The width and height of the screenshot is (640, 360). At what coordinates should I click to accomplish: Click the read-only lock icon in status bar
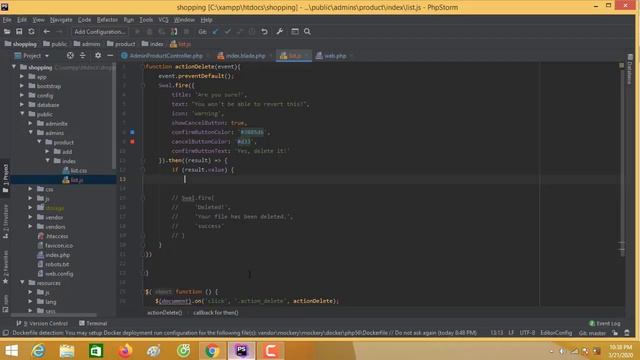pyautogui.click(x=615, y=333)
